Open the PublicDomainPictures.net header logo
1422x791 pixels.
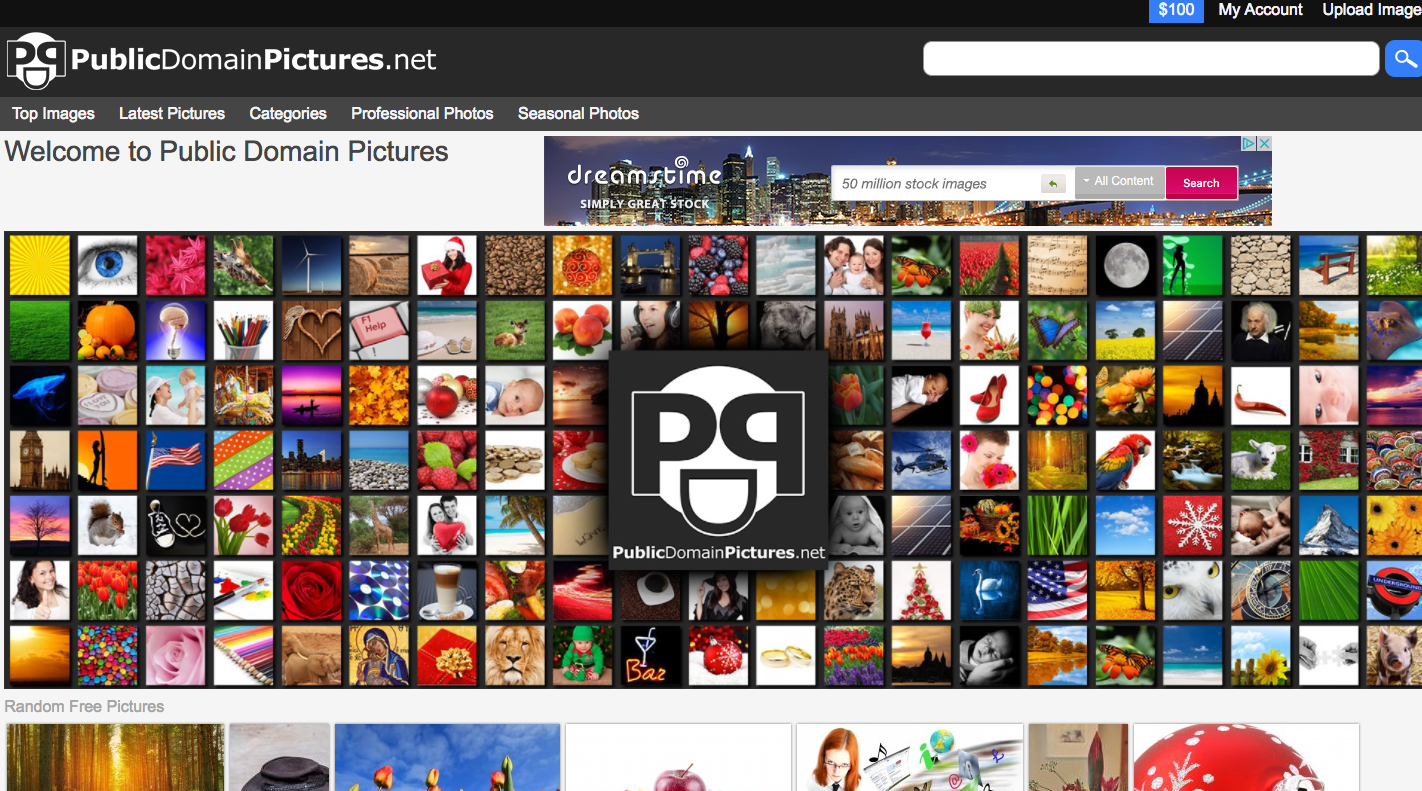point(222,60)
